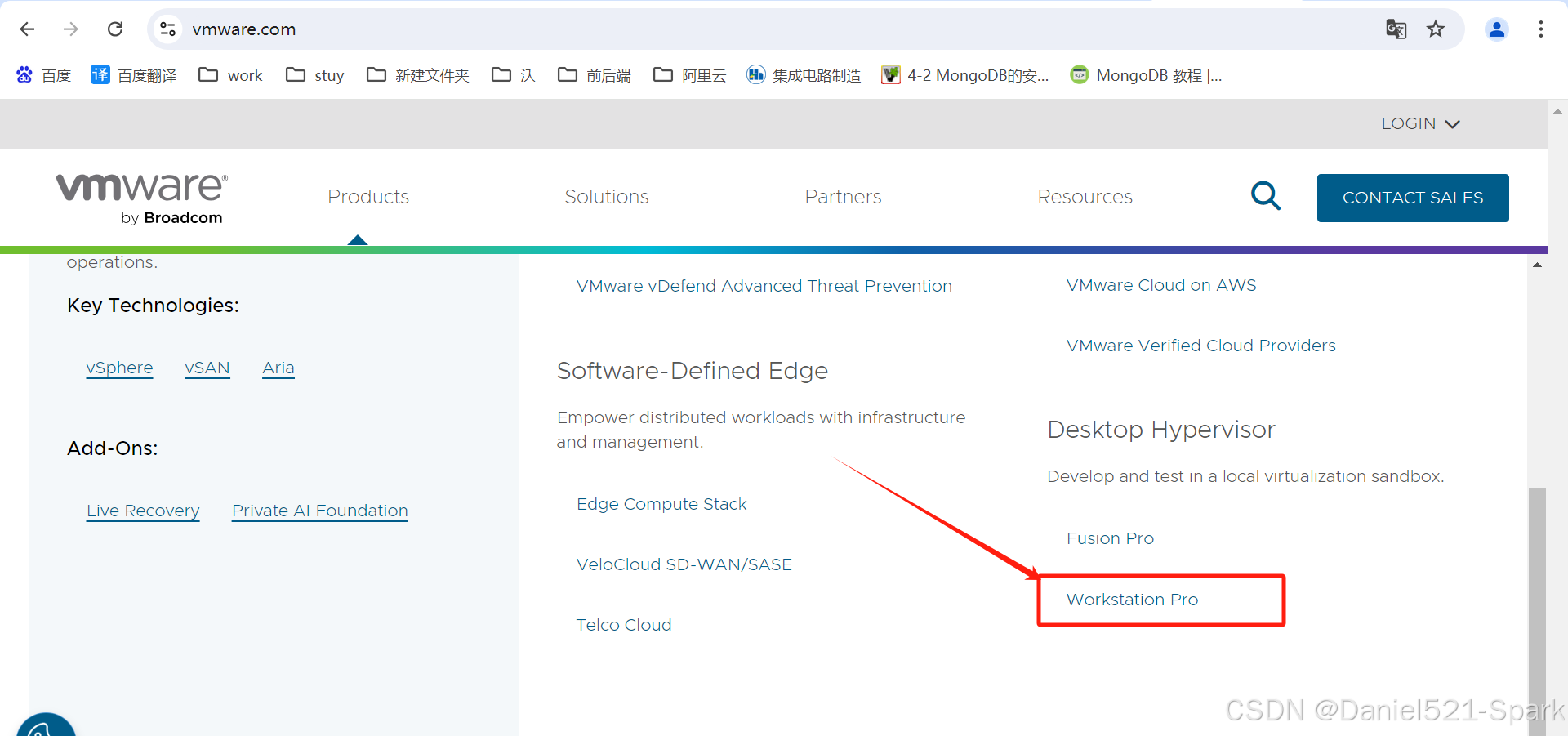Open the Fusion Pro link
Viewport: 1568px width, 736px height.
tap(1110, 538)
